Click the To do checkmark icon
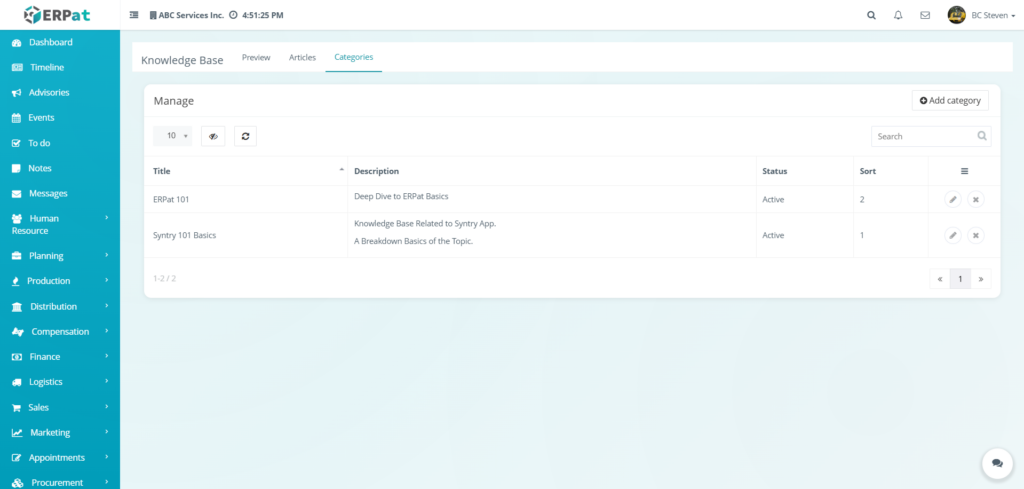The image size is (1024, 489). tap(16, 143)
